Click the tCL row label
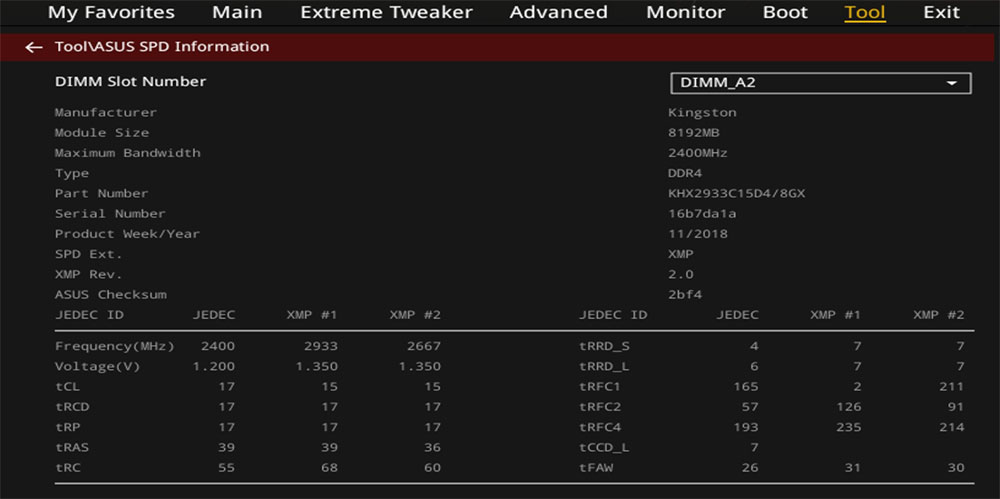Viewport: 1000px width, 499px height. (x=67, y=387)
